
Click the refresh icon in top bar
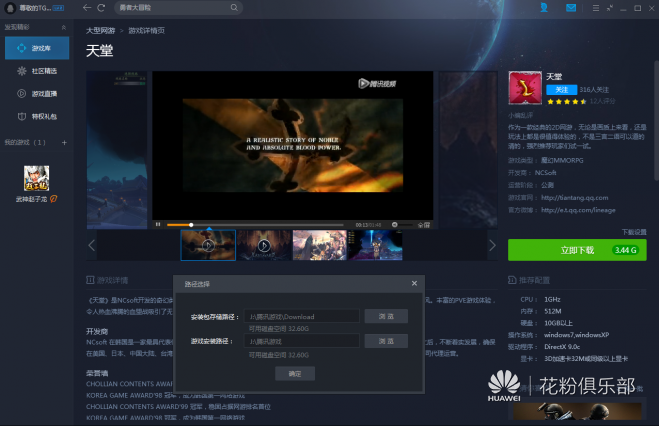(x=101, y=8)
